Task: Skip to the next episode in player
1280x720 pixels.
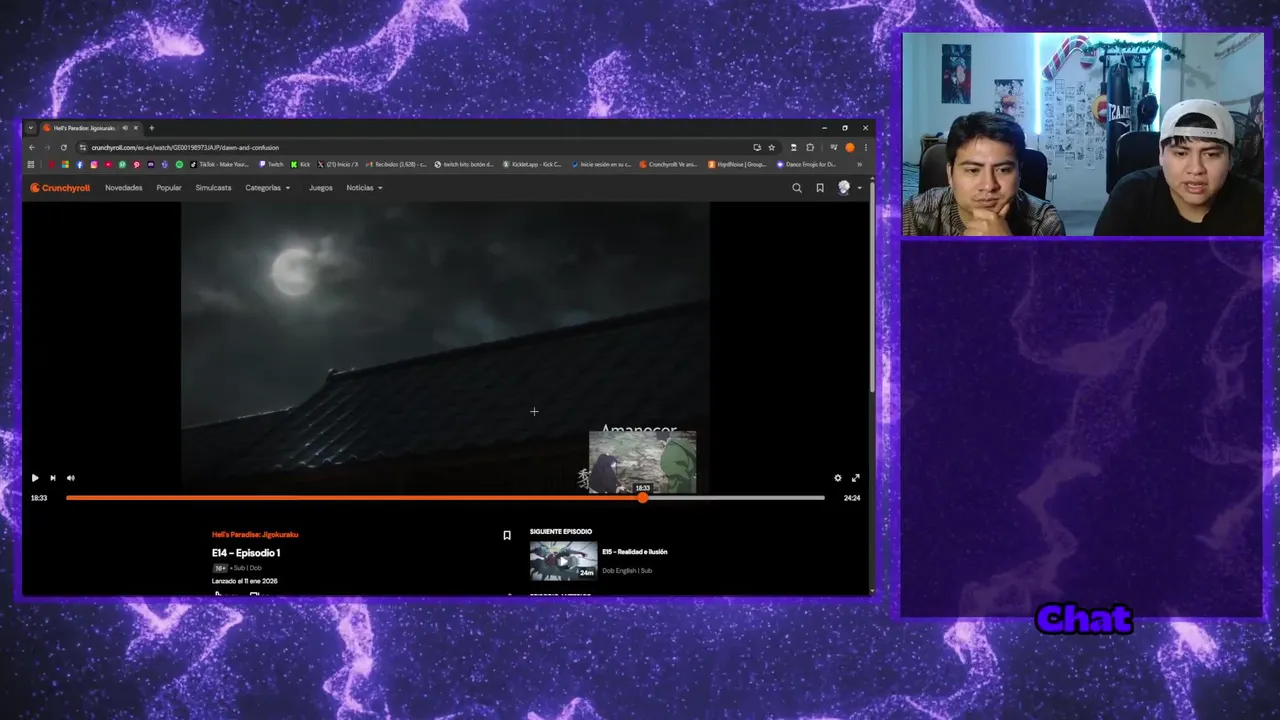Action: 53,478
